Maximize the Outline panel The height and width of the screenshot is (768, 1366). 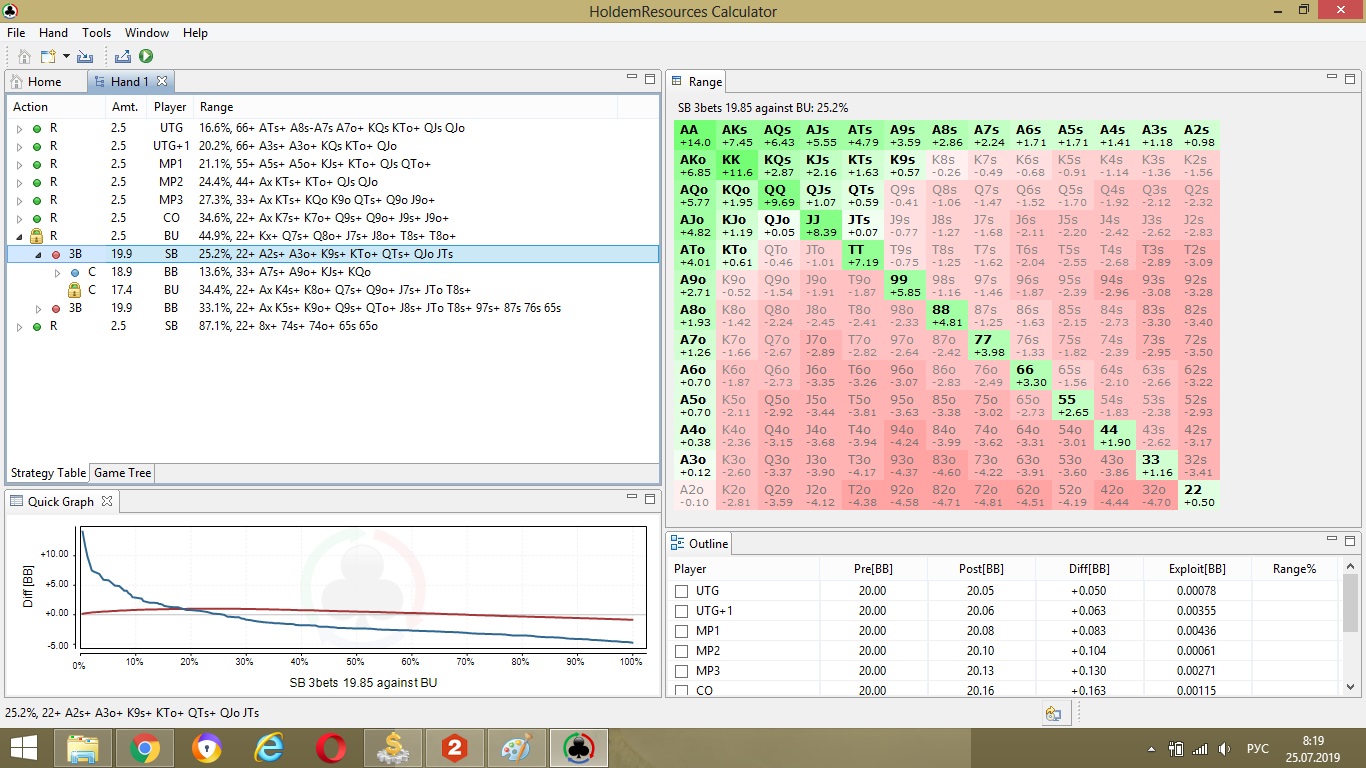pyautogui.click(x=1349, y=540)
